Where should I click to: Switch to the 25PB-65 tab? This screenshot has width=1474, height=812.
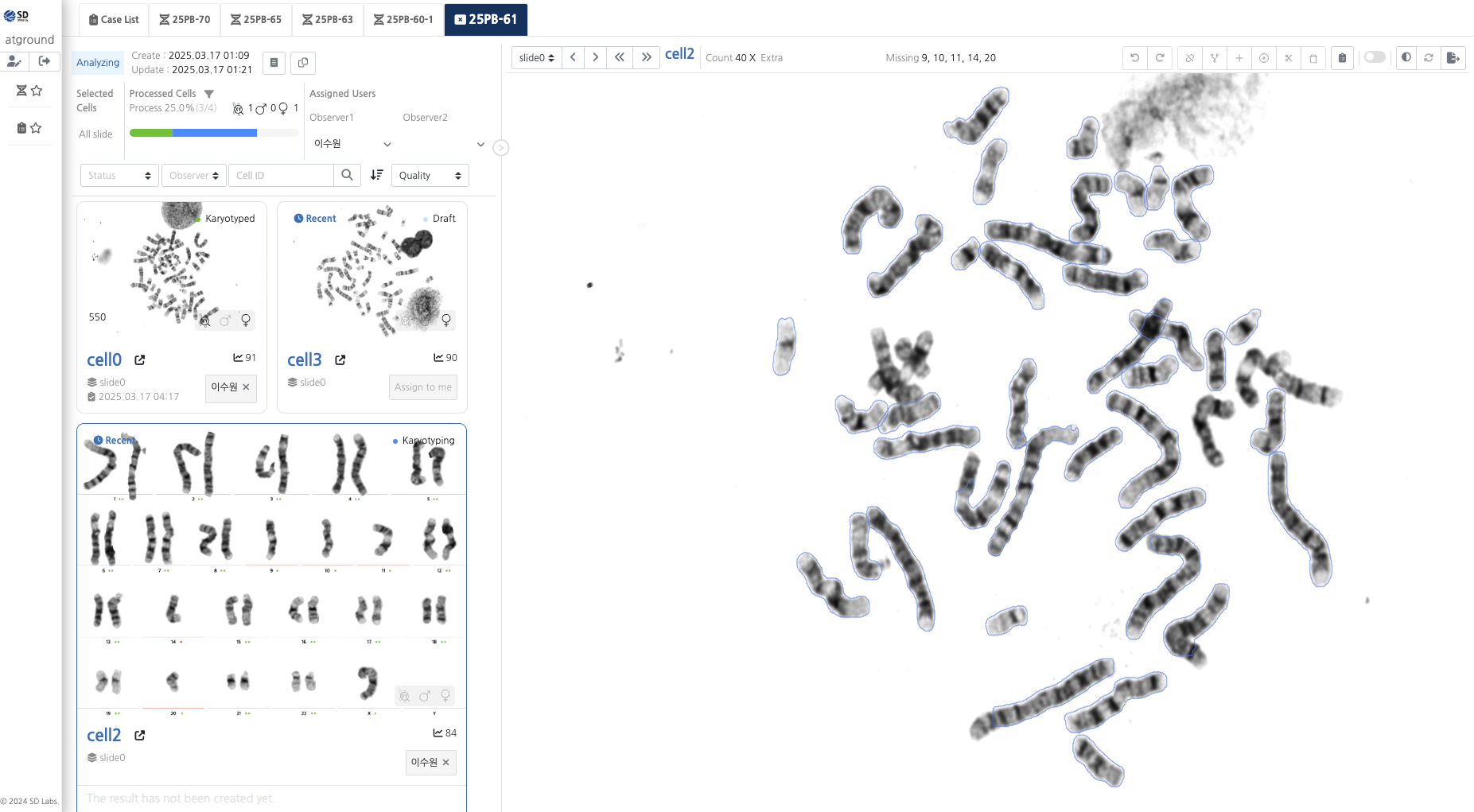click(x=256, y=20)
